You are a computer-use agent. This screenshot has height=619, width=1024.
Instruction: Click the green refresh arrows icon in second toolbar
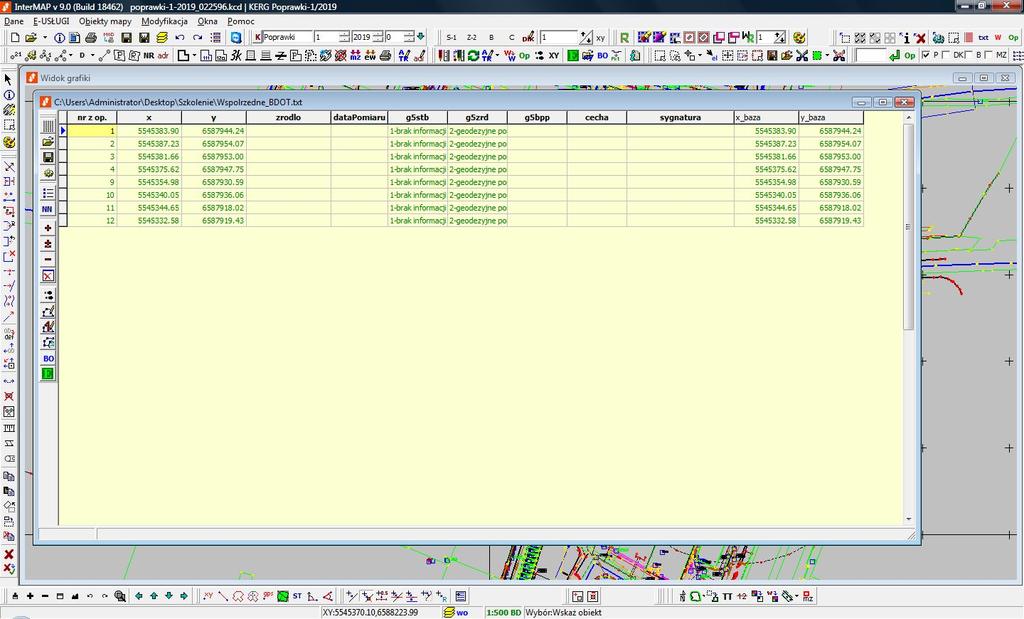point(473,56)
